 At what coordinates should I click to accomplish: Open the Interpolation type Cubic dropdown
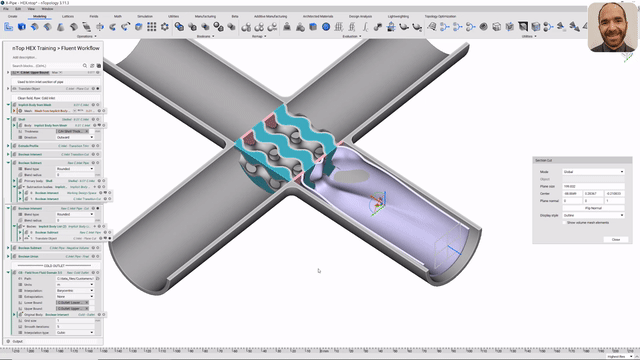pos(75,332)
